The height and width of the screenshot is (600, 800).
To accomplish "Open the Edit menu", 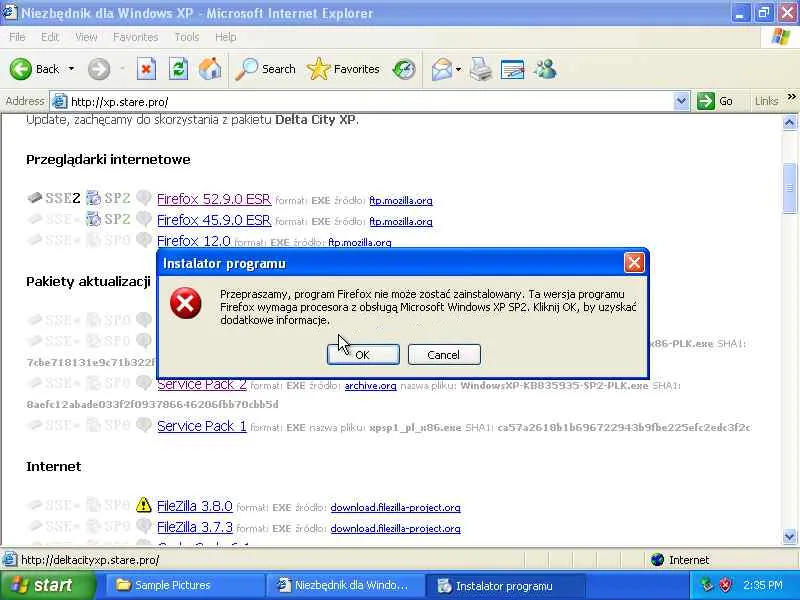I will click(49, 37).
